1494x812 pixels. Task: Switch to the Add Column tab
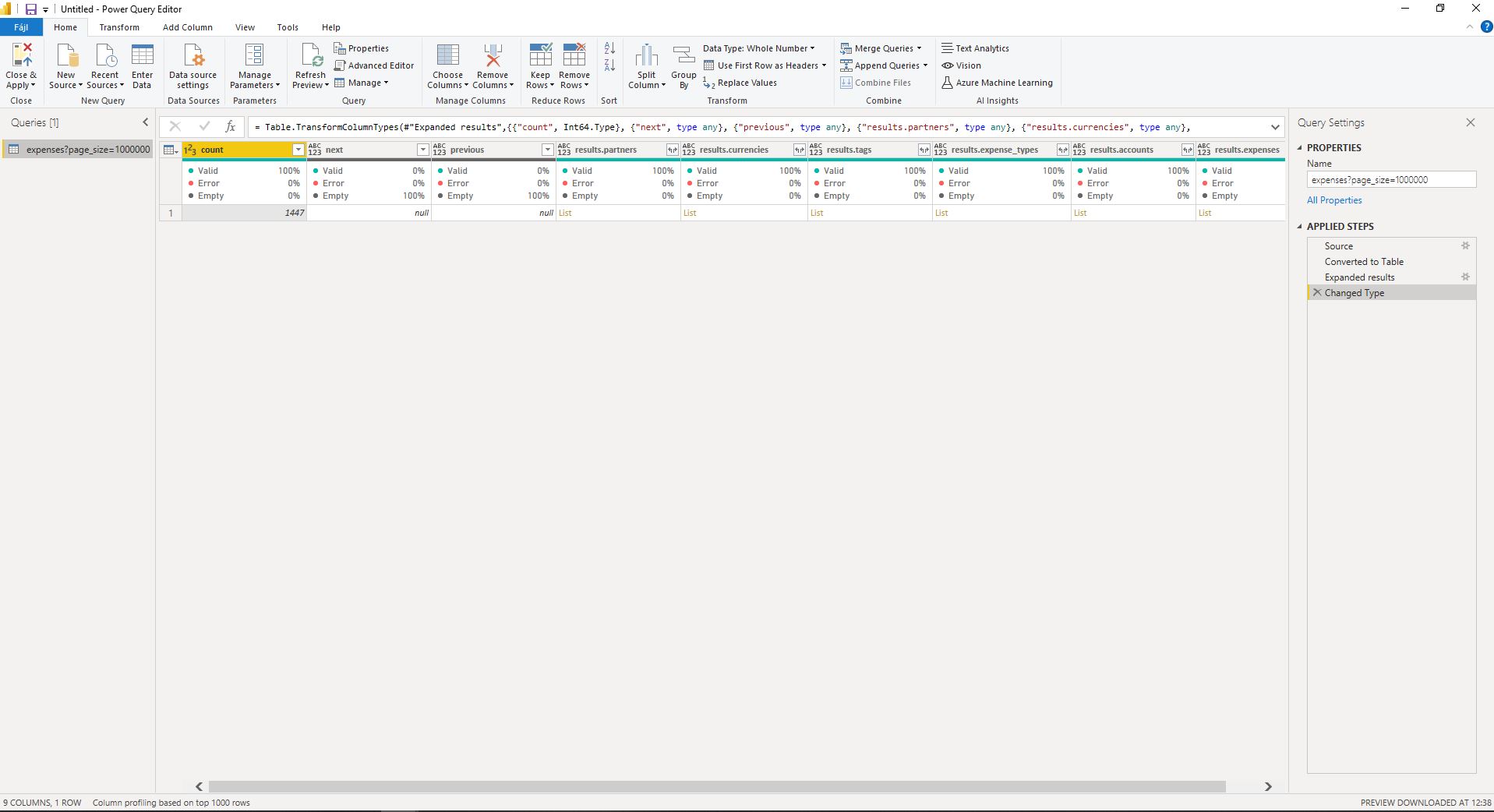click(188, 27)
